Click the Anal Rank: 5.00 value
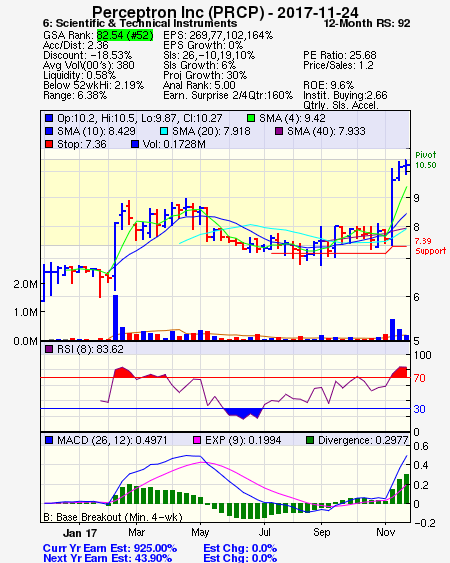Viewport: 450px width, 563px height. pyautogui.click(x=199, y=85)
